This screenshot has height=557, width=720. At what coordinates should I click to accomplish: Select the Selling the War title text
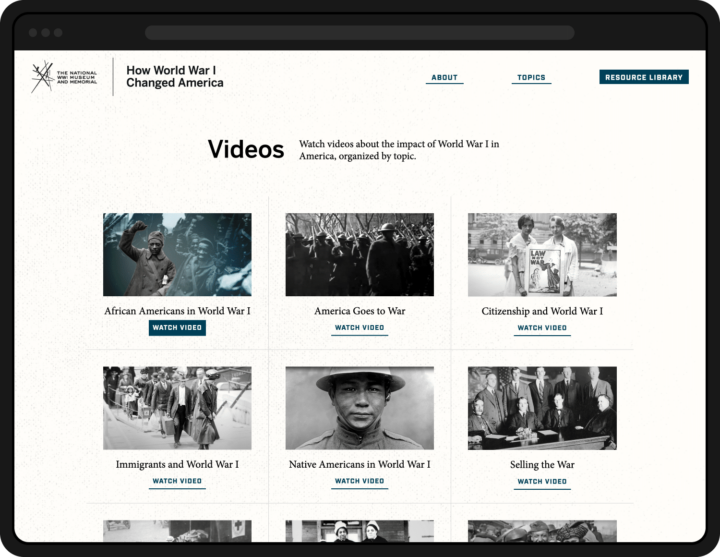542,464
